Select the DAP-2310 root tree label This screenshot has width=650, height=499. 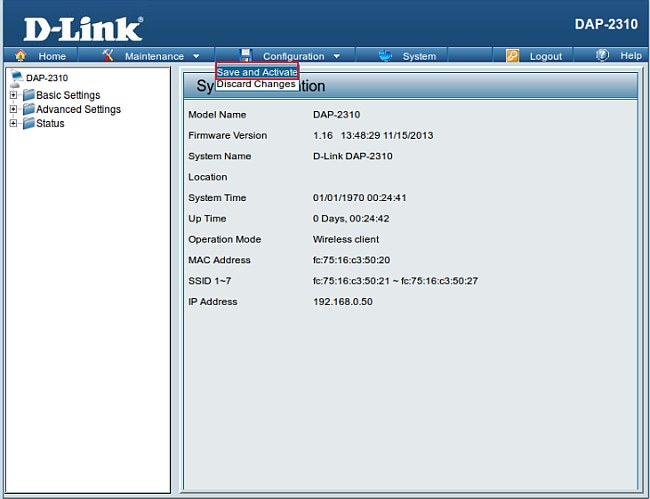(x=47, y=78)
